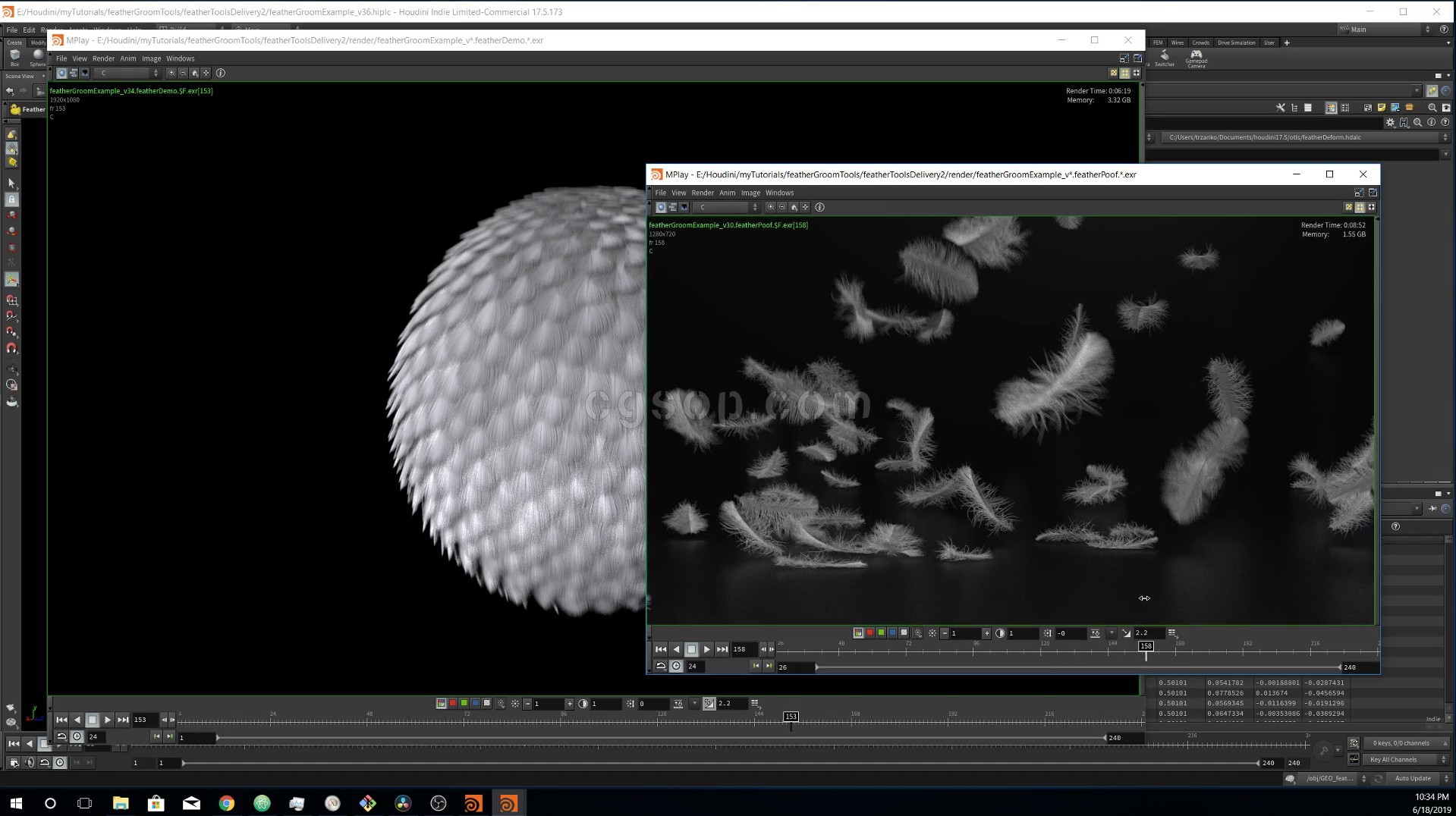Screen dimensions: 1456x816
Task: Click frame 158 marker on featherPoof timeline
Action: pos(1146,646)
